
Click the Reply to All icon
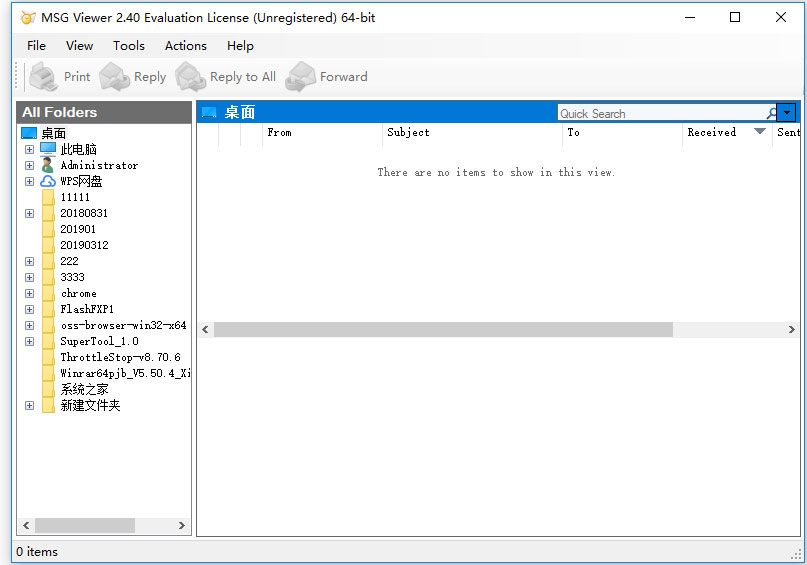(x=191, y=77)
